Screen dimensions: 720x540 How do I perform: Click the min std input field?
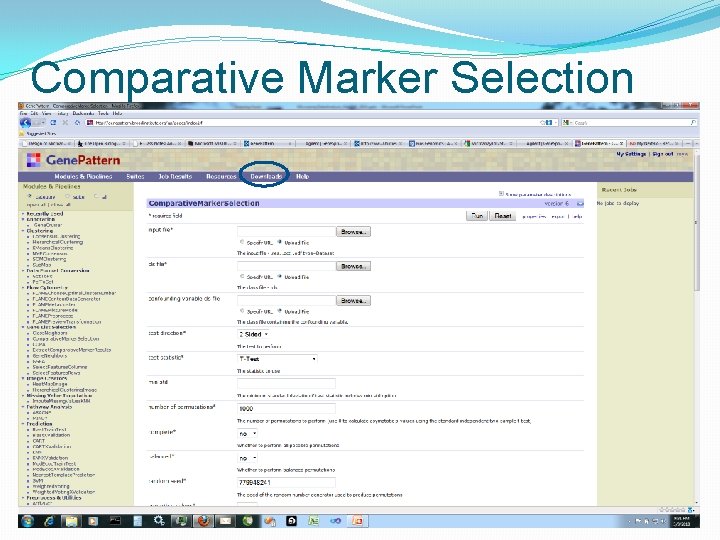[286, 383]
